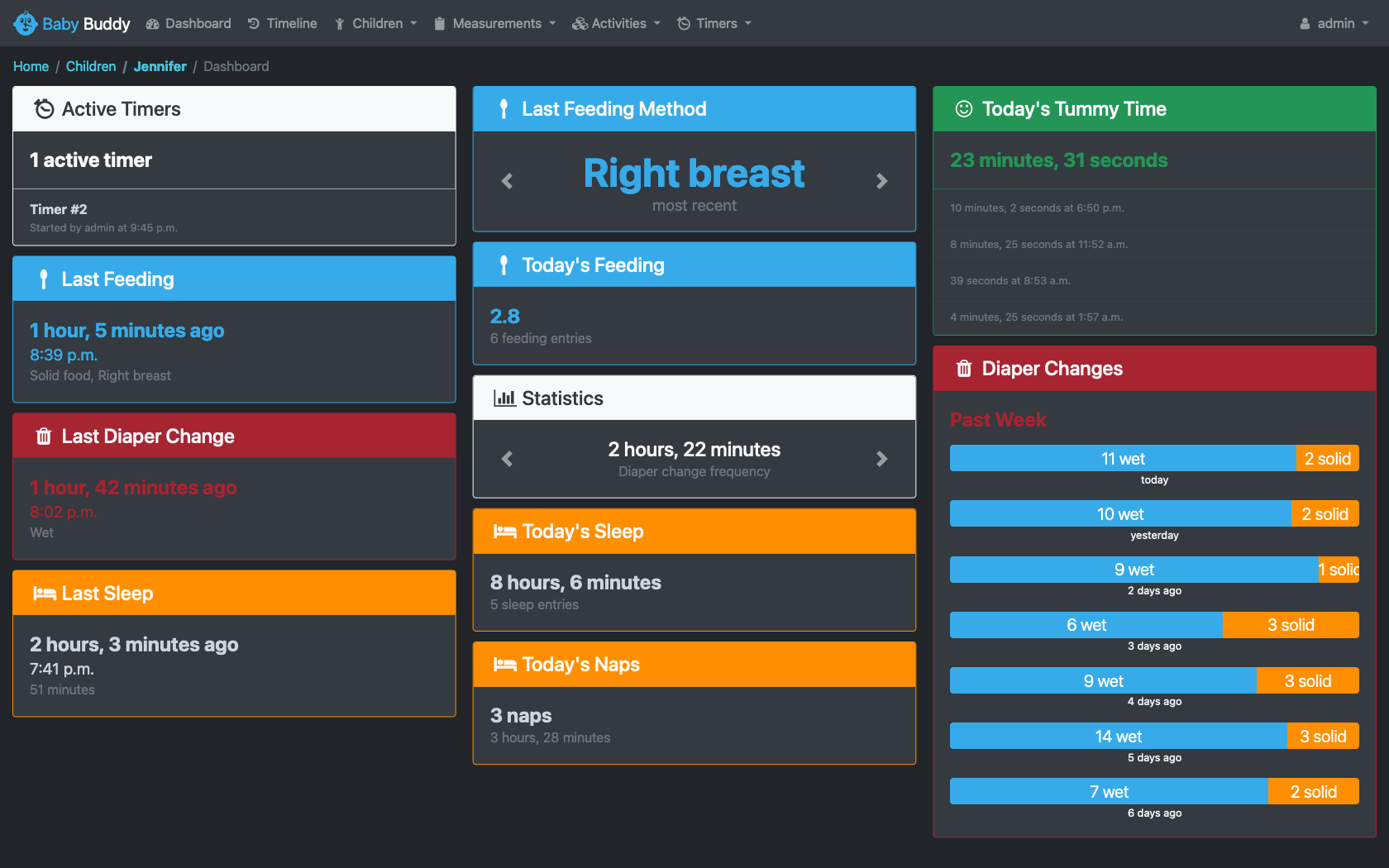Show previous feeding method with left chevron
This screenshot has height=868, width=1389.
point(507,181)
